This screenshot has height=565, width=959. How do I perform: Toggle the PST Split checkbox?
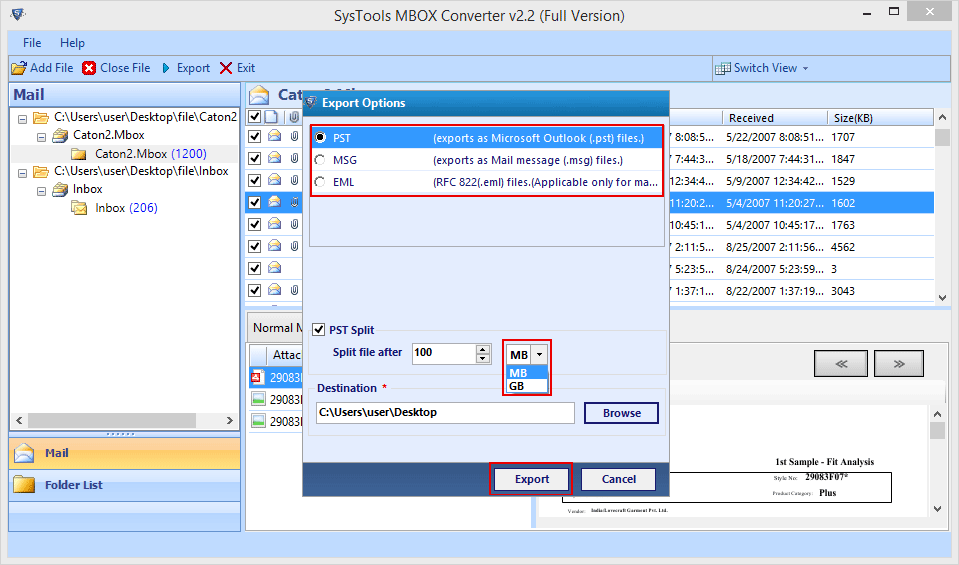(x=318, y=330)
